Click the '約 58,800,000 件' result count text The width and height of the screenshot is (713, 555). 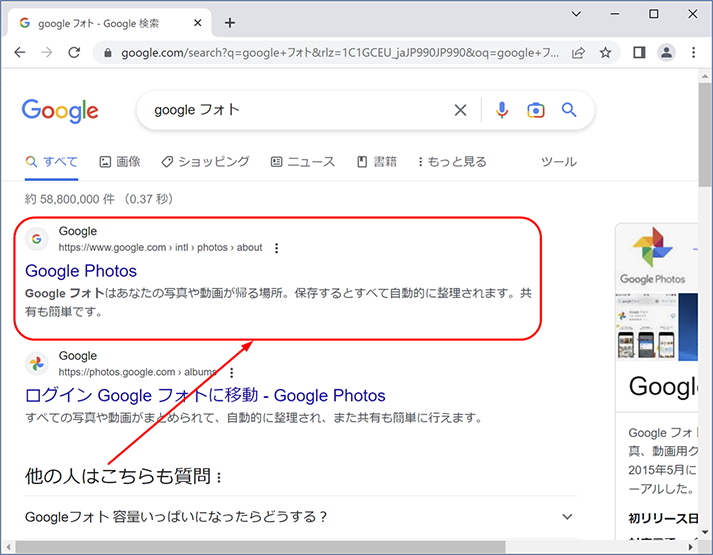(70, 199)
